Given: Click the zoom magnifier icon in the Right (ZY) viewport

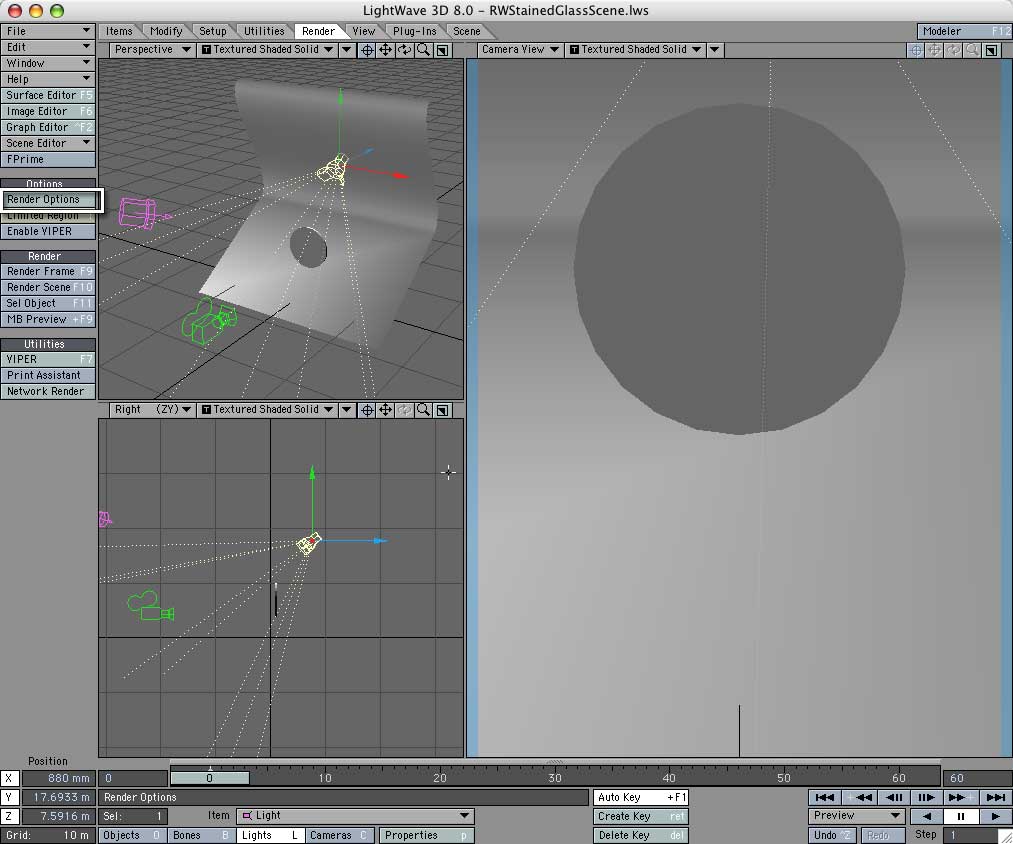Looking at the screenshot, I should coord(423,410).
